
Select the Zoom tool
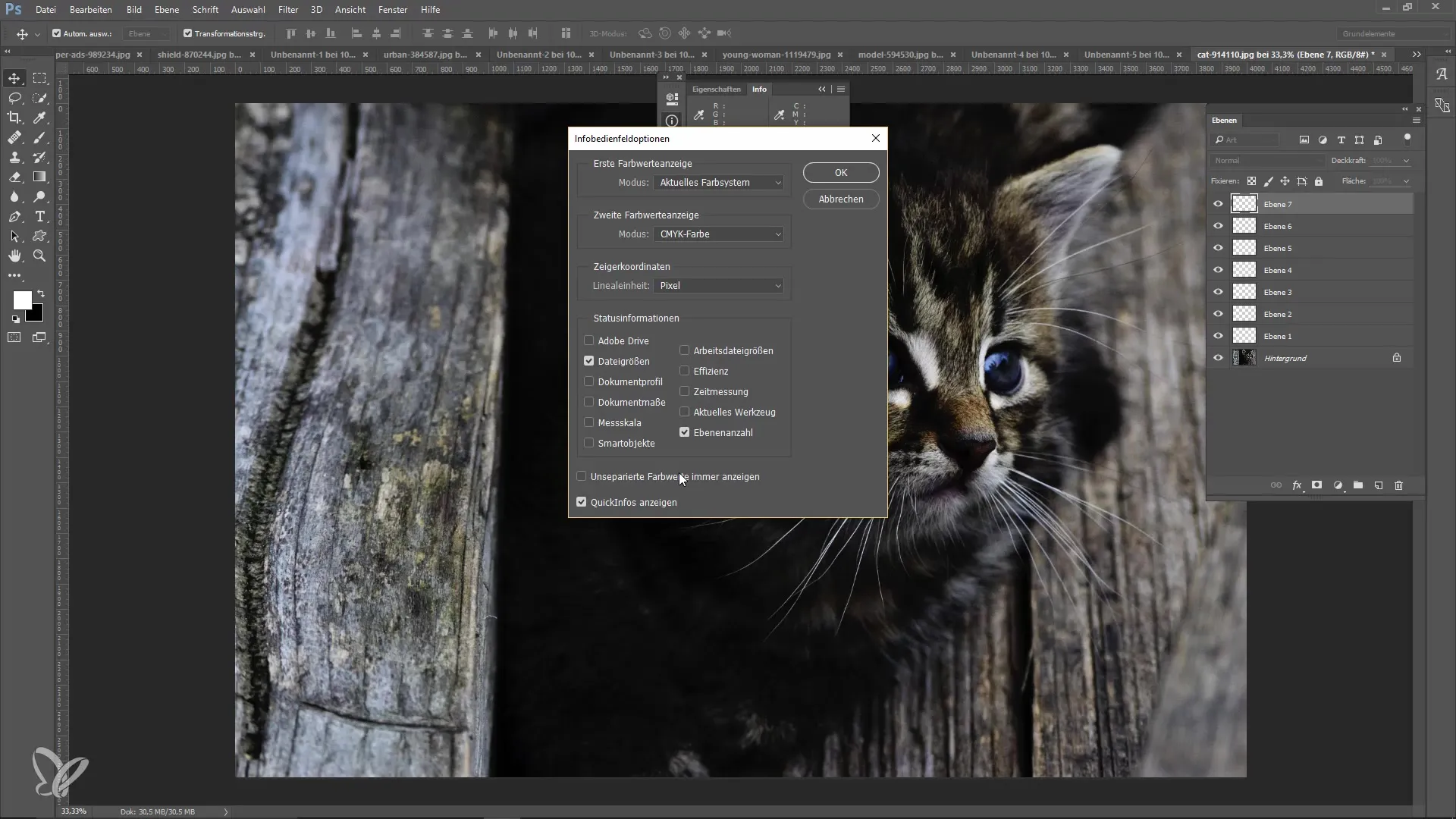(x=40, y=256)
